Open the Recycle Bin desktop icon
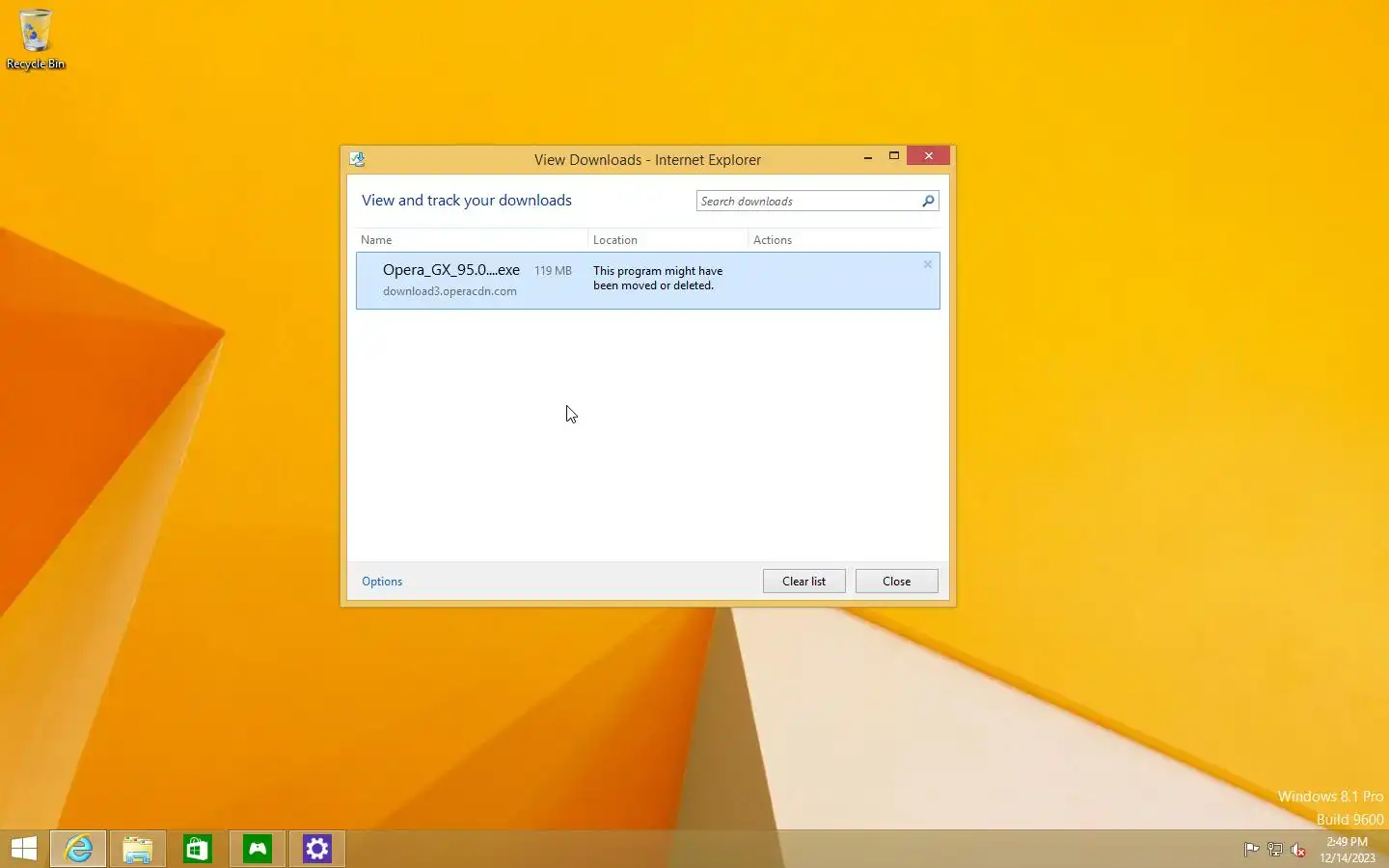Viewport: 1389px width, 868px height. 36,39
